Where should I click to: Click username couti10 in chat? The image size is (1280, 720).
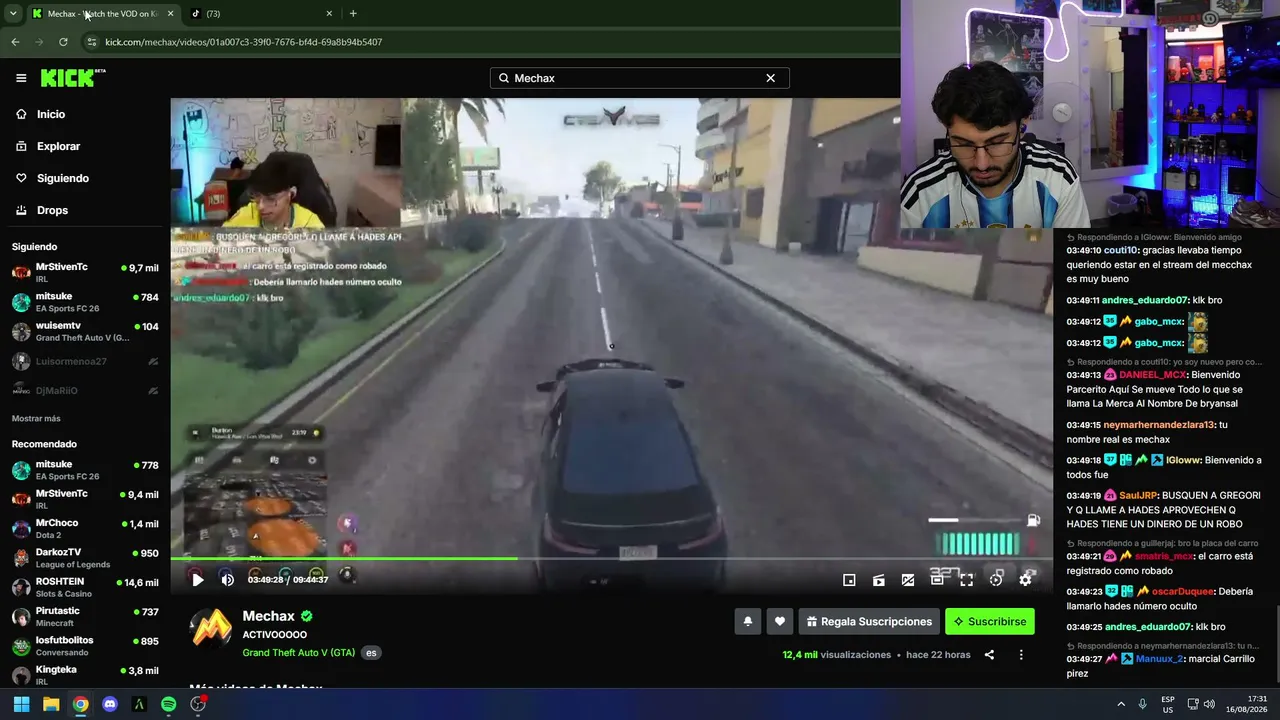pyautogui.click(x=1121, y=250)
